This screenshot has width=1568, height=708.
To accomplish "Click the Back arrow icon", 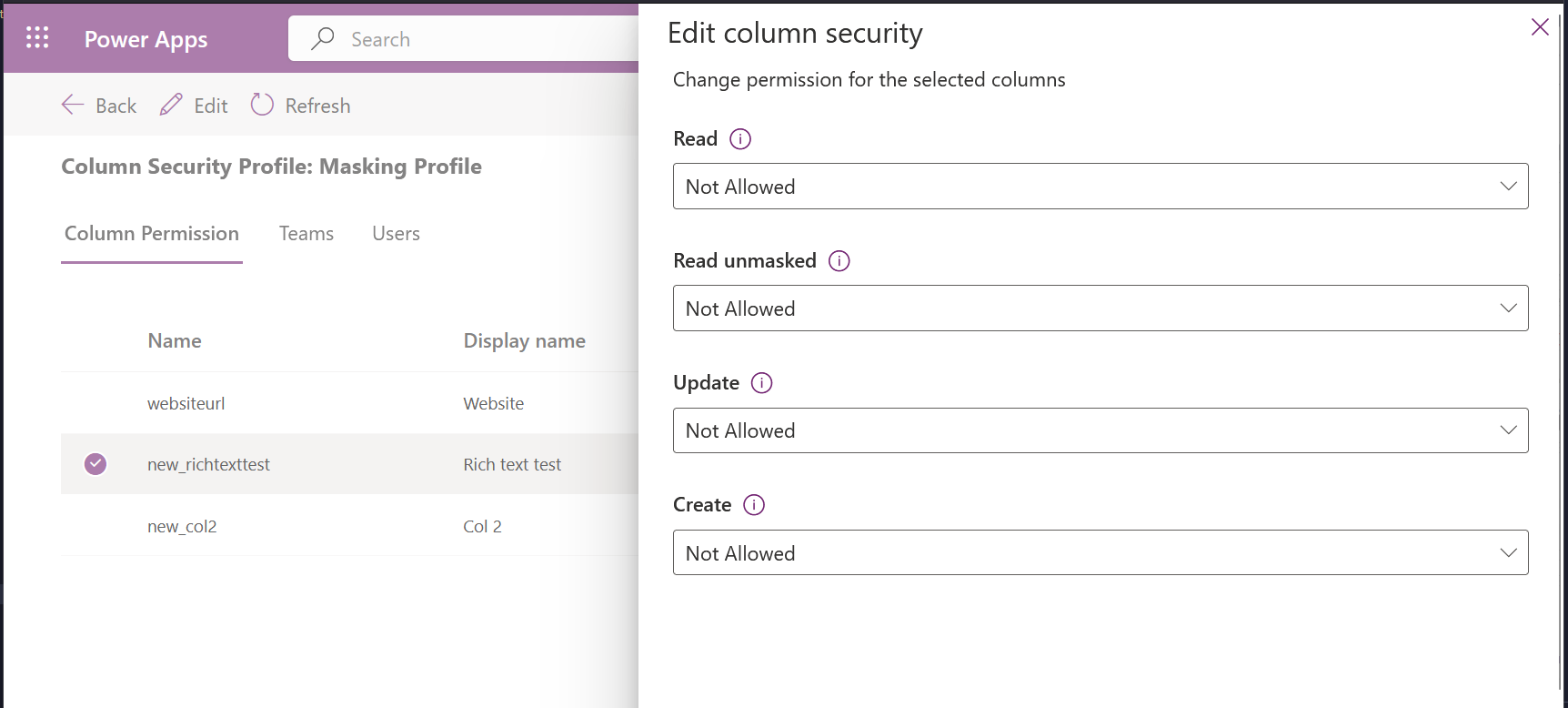I will (x=73, y=105).
